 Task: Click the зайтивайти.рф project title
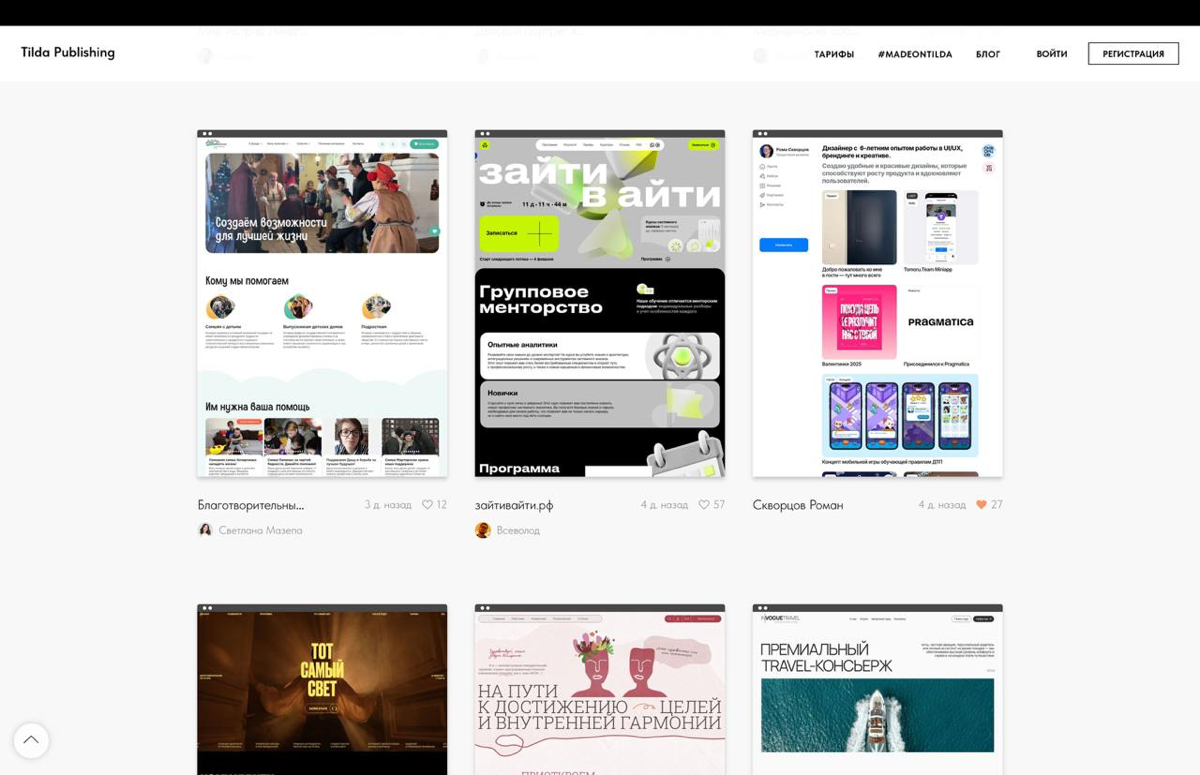(514, 505)
